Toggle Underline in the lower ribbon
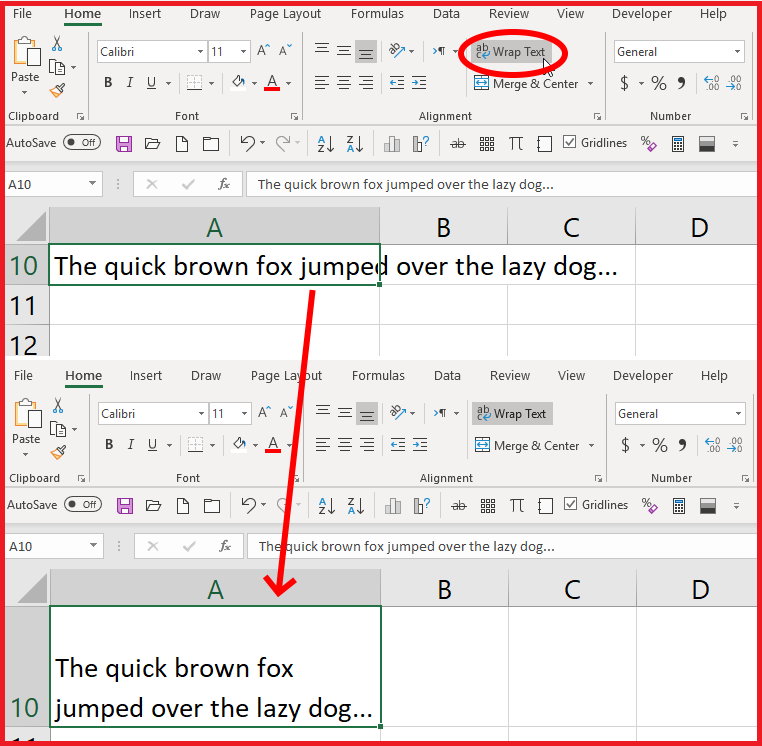The height and width of the screenshot is (746, 762). (x=153, y=445)
